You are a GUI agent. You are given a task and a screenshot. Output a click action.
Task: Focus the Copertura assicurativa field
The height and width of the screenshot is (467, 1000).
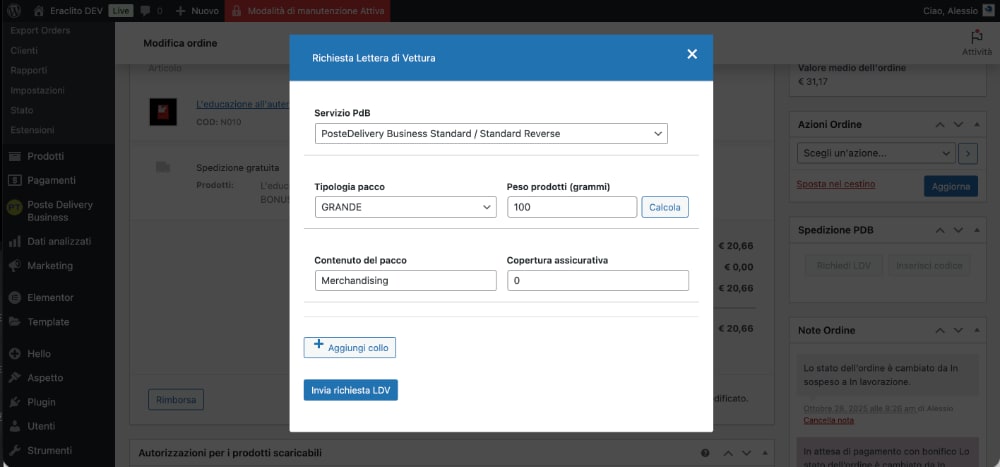(597, 281)
